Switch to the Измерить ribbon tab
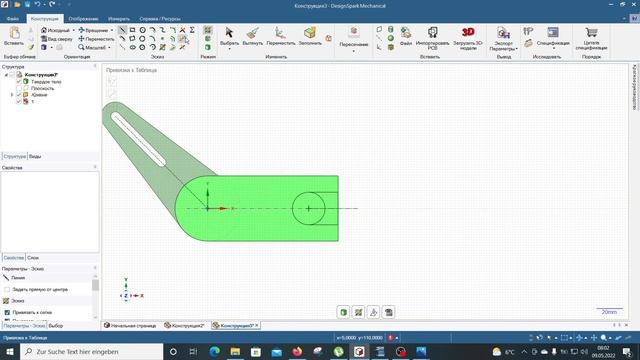Image resolution: width=640 pixels, height=360 pixels. click(x=119, y=19)
